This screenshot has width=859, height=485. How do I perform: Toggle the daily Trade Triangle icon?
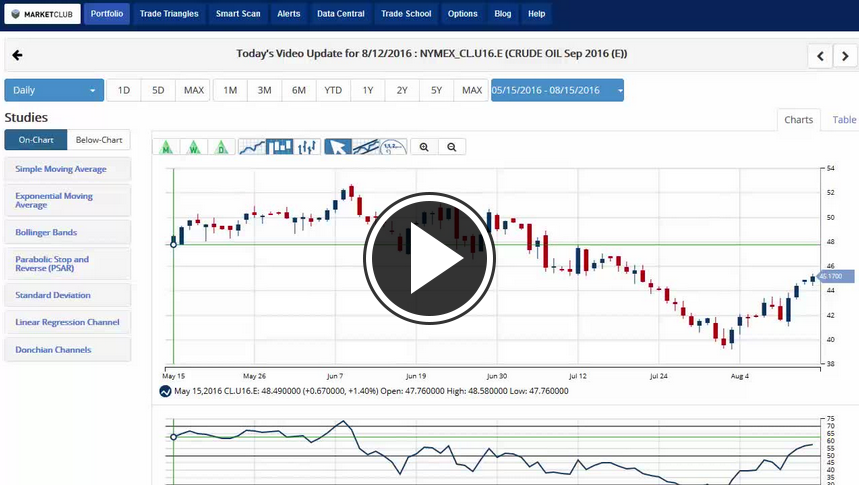click(221, 147)
